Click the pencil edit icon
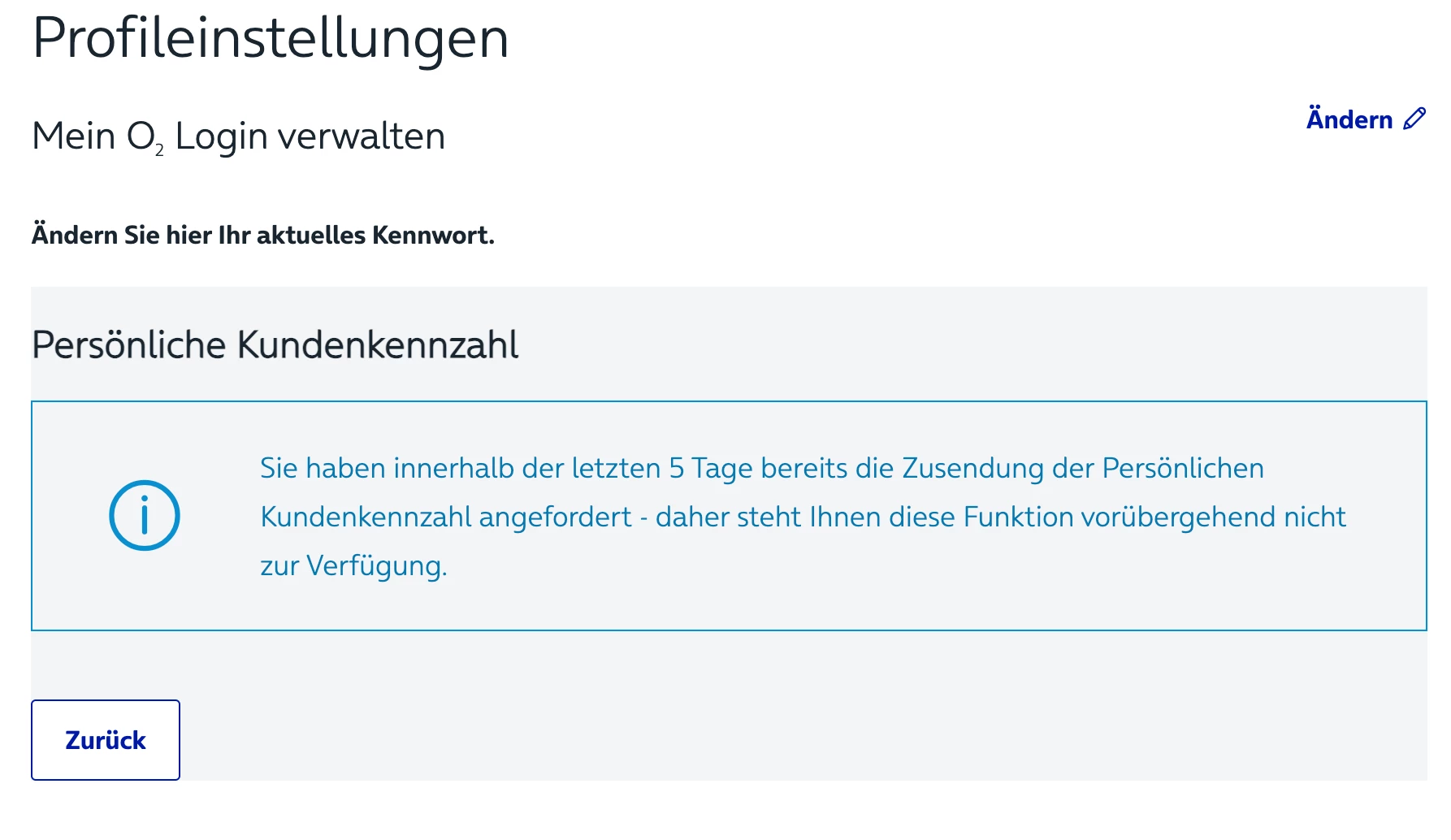 pos(1414,119)
